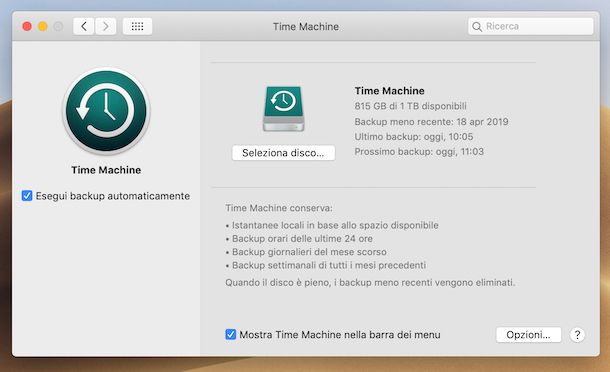Show all preferences with the grid icon
The image size is (610, 372).
pos(137,26)
